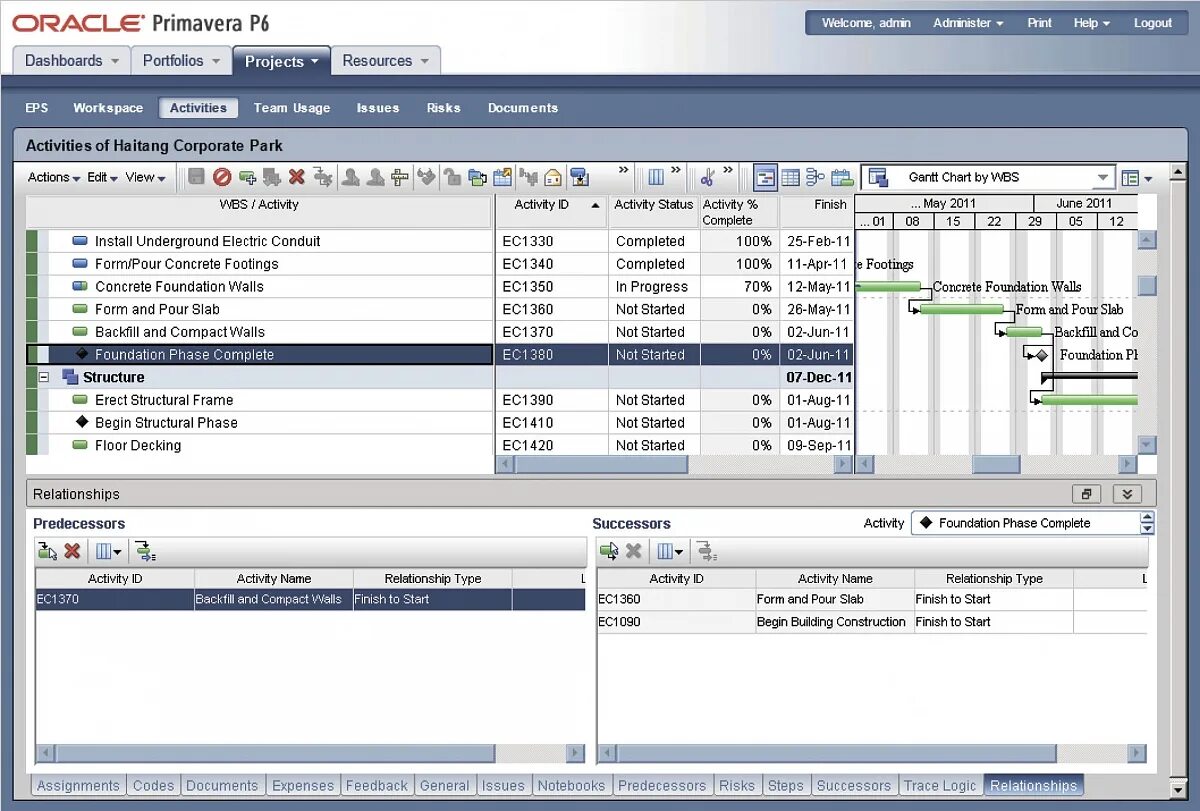Collapse Relationships panel with double chevron button
Image resolution: width=1200 pixels, height=811 pixels.
coord(1127,494)
